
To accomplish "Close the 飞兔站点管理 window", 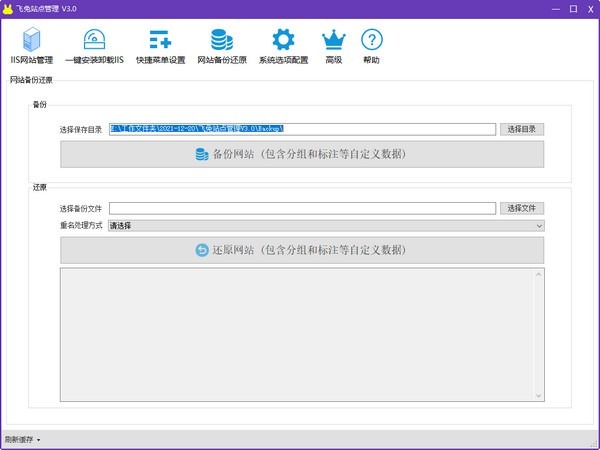I will coord(583,8).
